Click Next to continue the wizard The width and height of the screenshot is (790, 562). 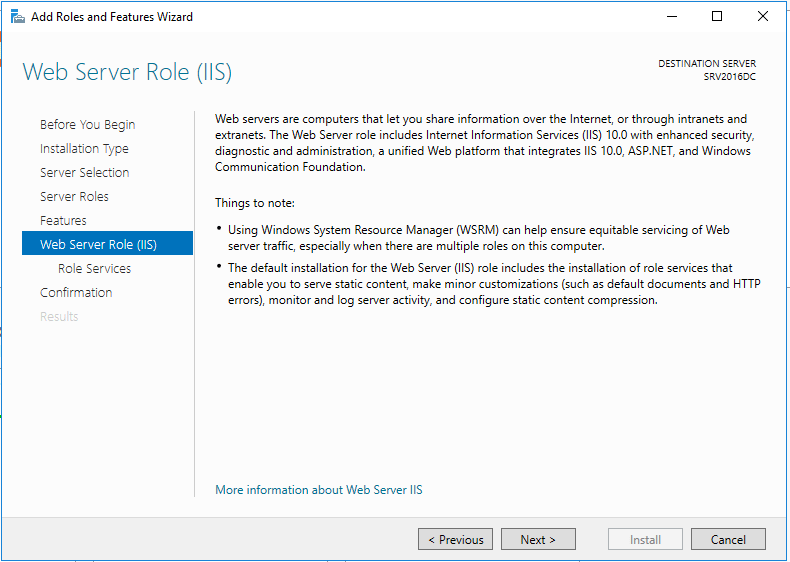(x=538, y=540)
